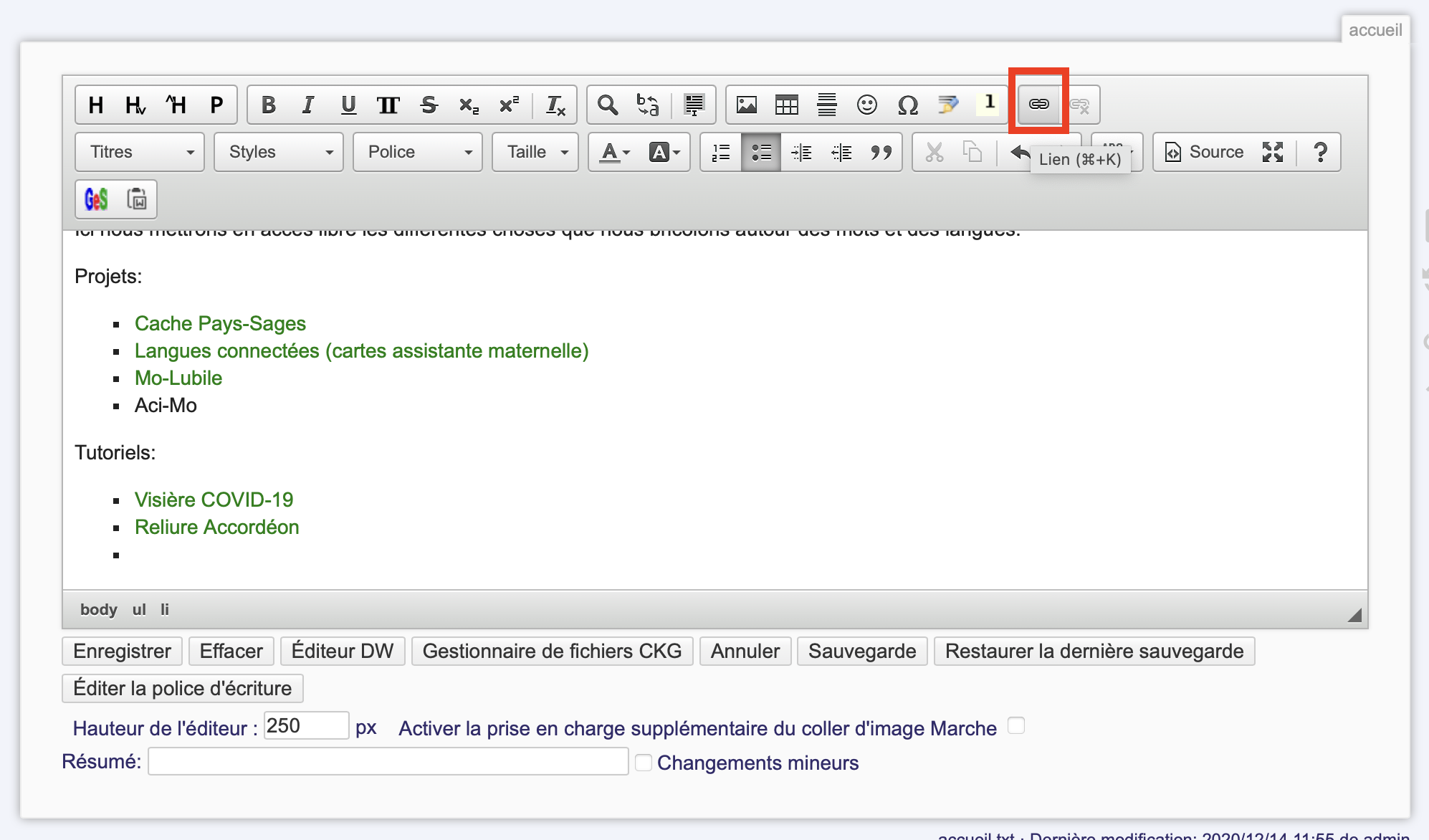Click the Enregistrer button
Viewport: 1429px width, 840px height.
click(122, 651)
